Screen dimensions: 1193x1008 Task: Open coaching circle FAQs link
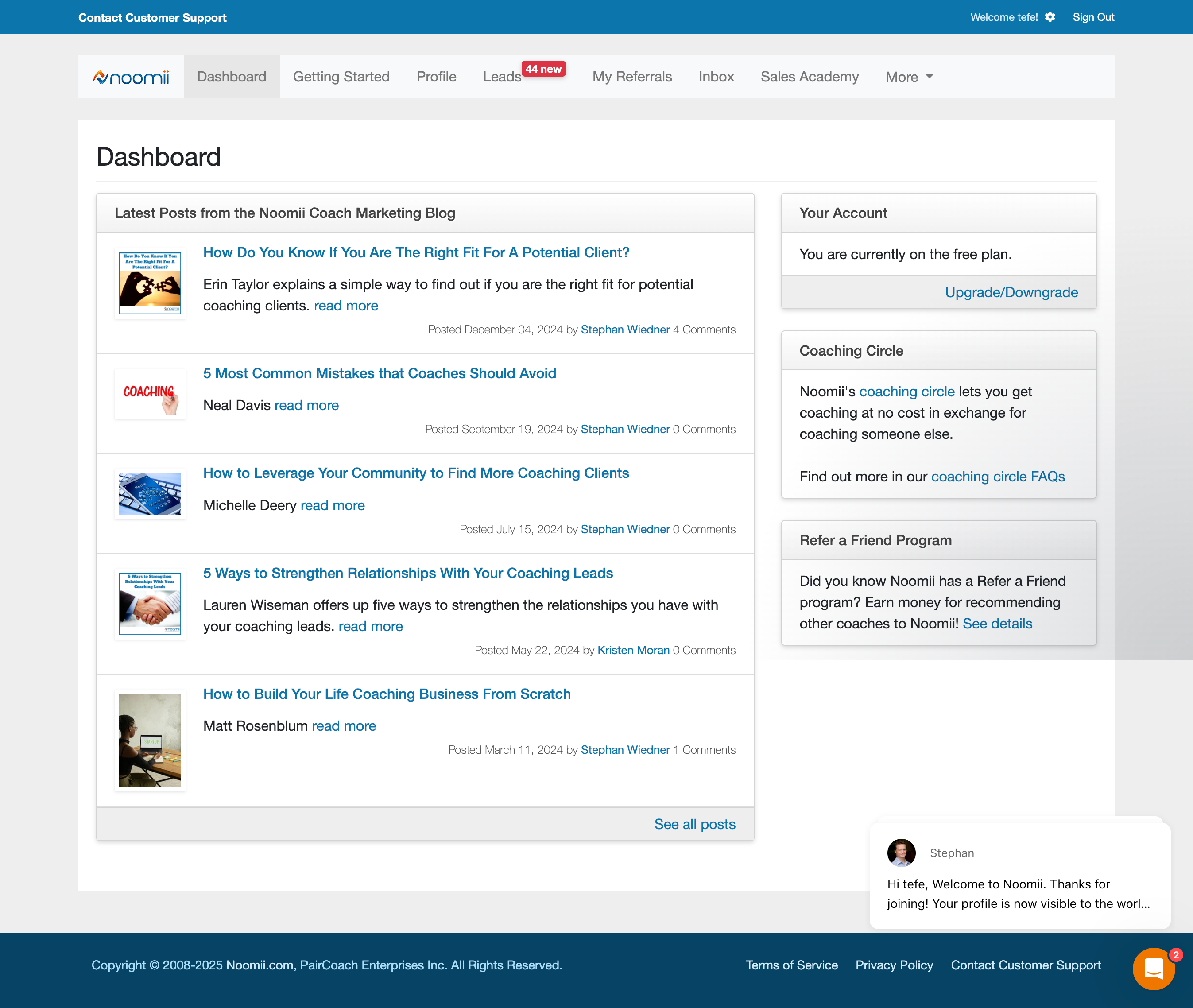coord(998,477)
